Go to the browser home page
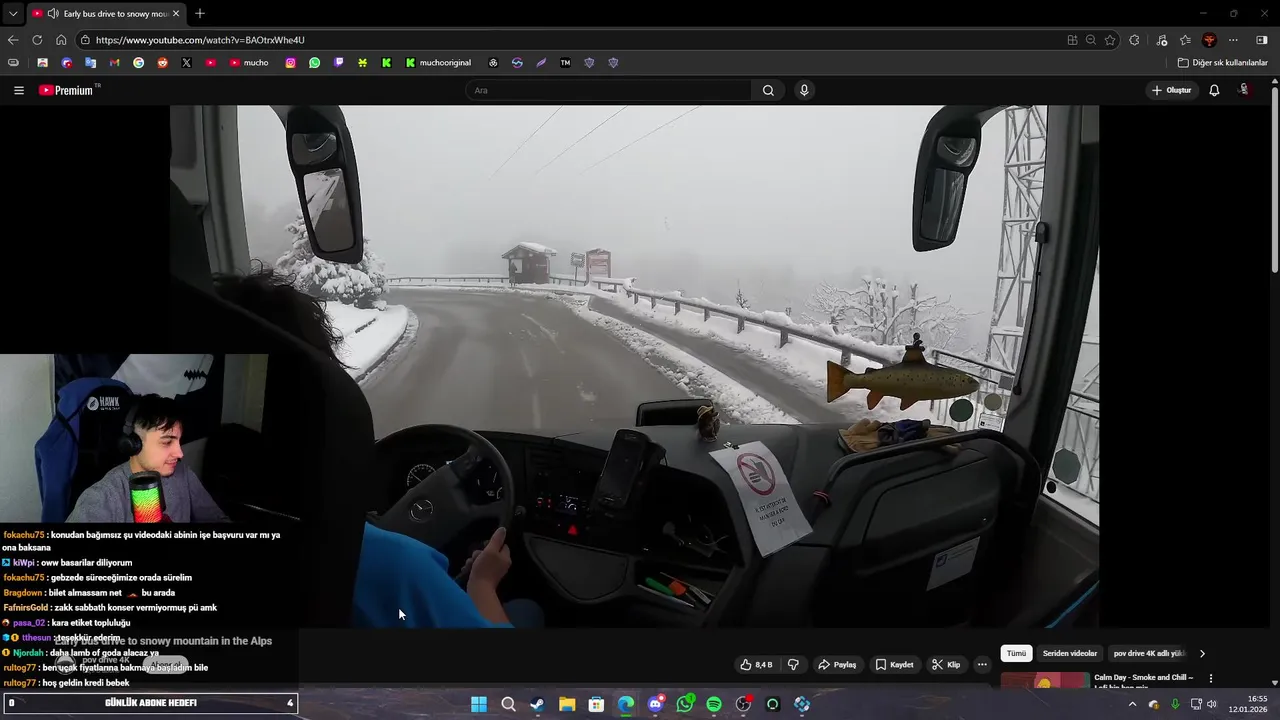The height and width of the screenshot is (720, 1280). (x=61, y=40)
